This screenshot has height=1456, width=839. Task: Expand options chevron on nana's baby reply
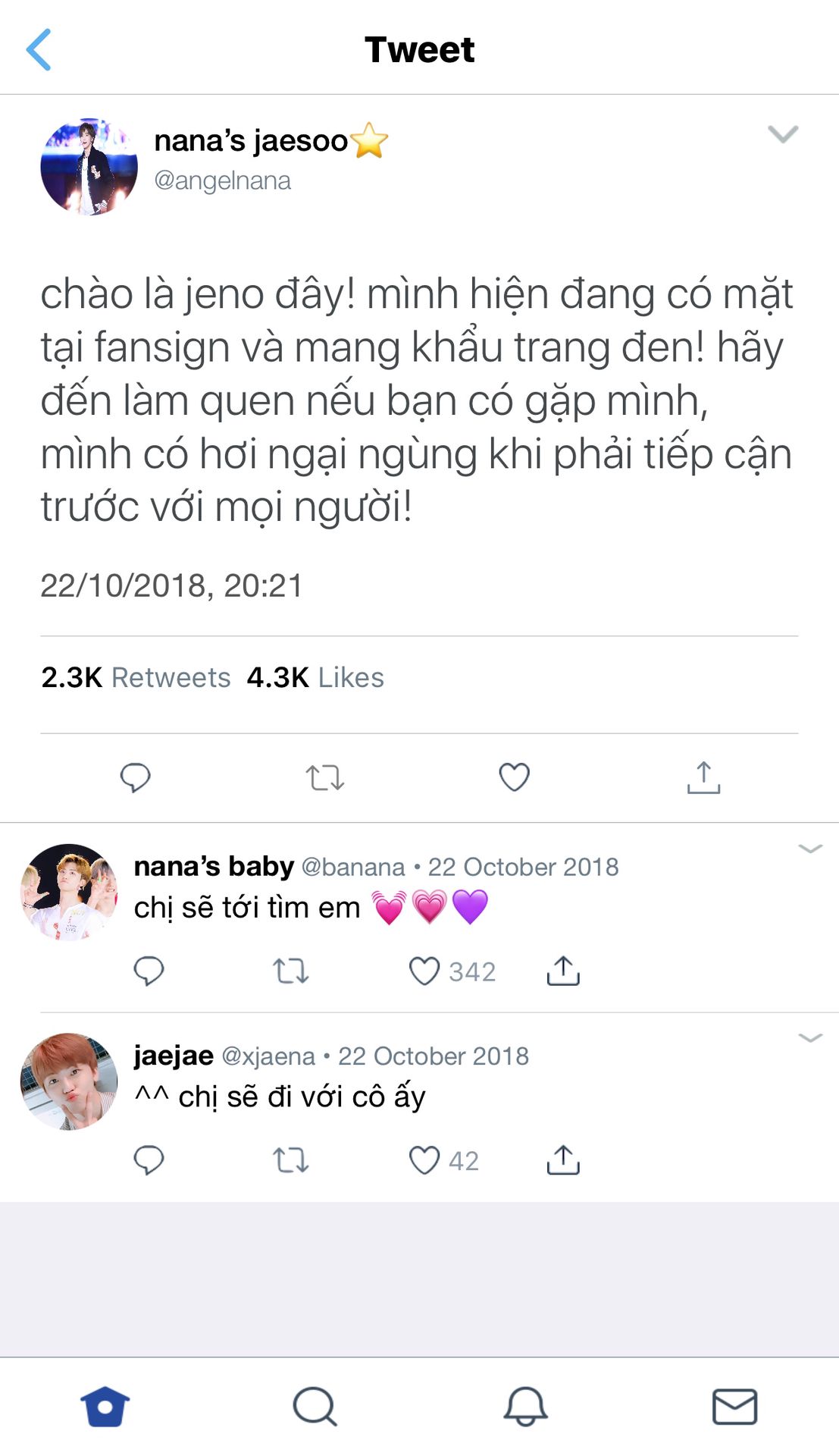pyautogui.click(x=811, y=849)
